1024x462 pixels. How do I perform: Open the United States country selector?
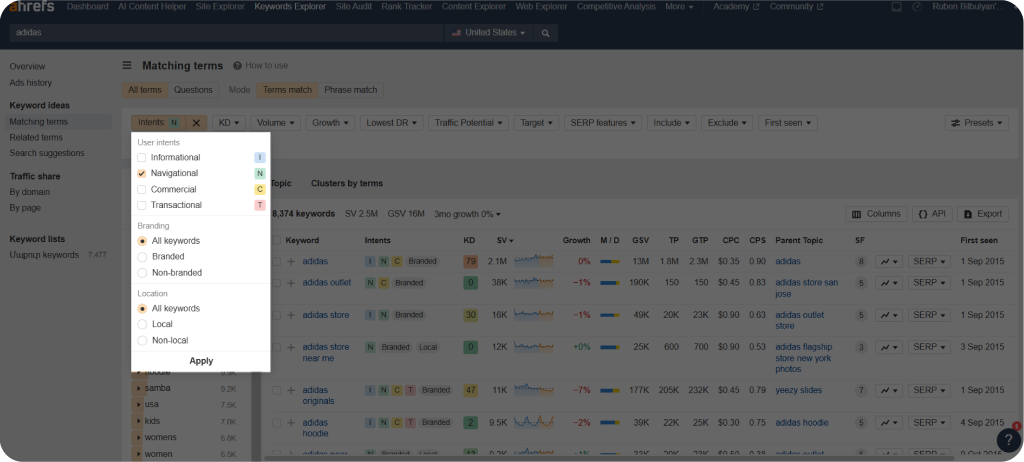(488, 33)
